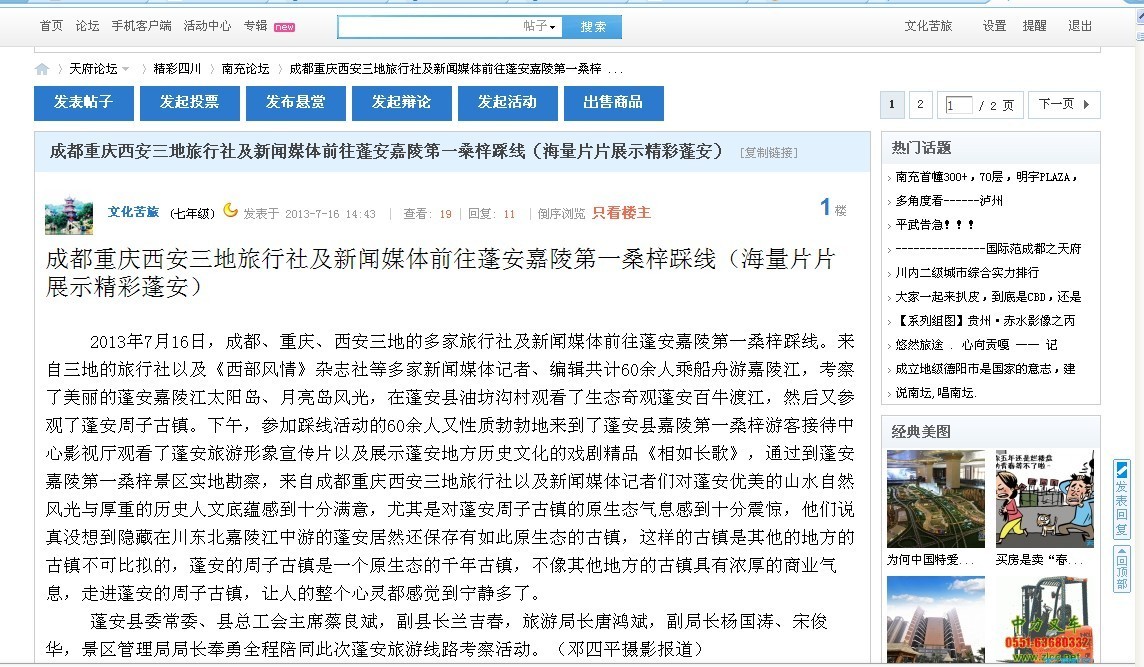Click the 发表回复 side floating icon
Viewport: 1144px width, 667px height.
1121,499
